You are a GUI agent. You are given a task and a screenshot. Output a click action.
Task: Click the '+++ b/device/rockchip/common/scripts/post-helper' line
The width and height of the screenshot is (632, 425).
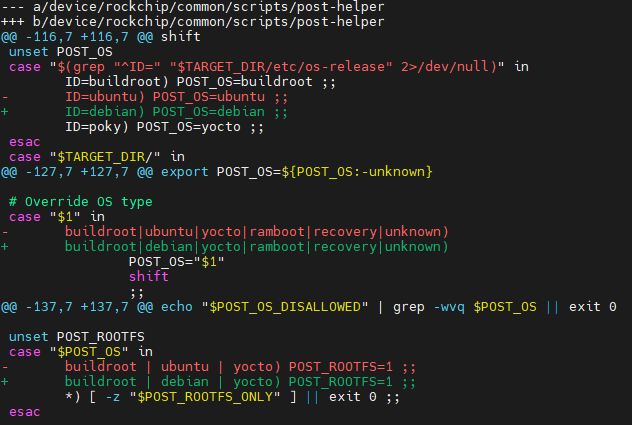[193, 22]
